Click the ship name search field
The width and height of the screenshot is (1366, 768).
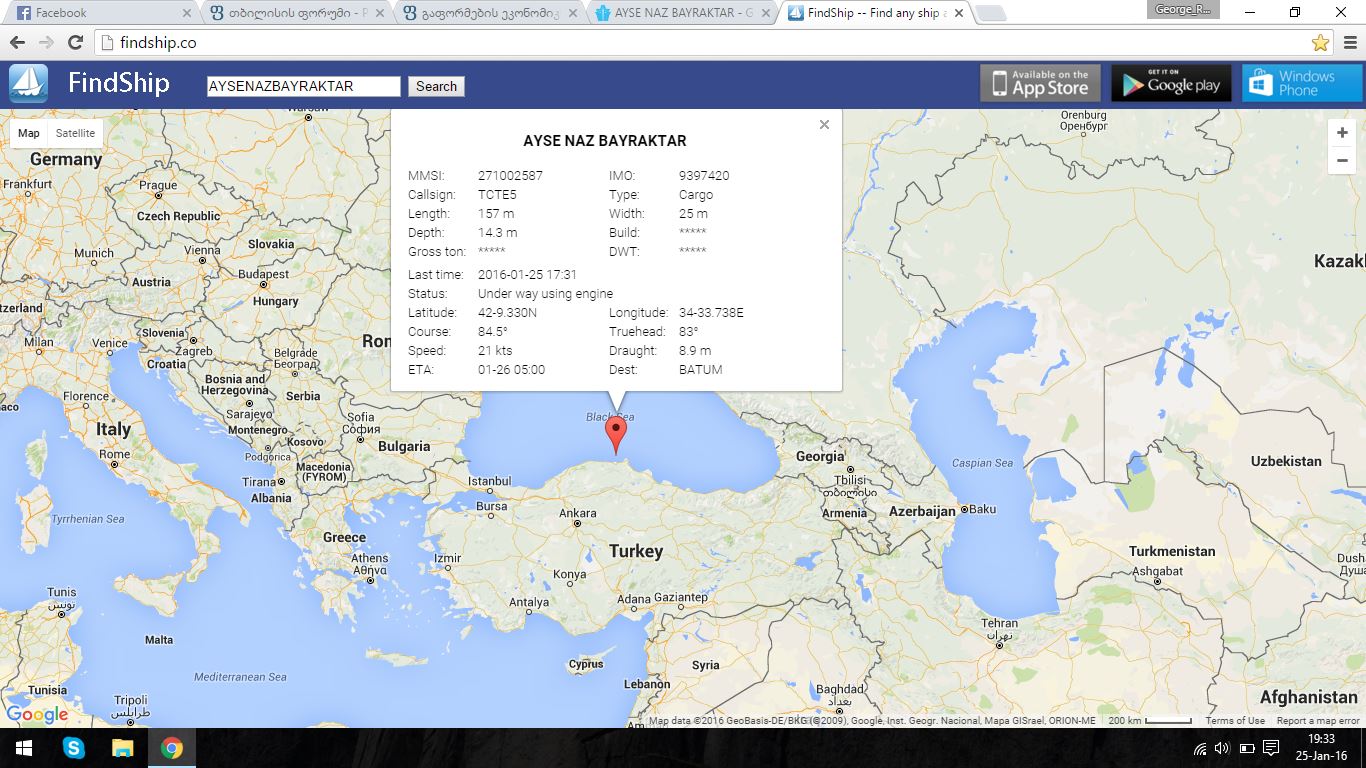[x=303, y=86]
